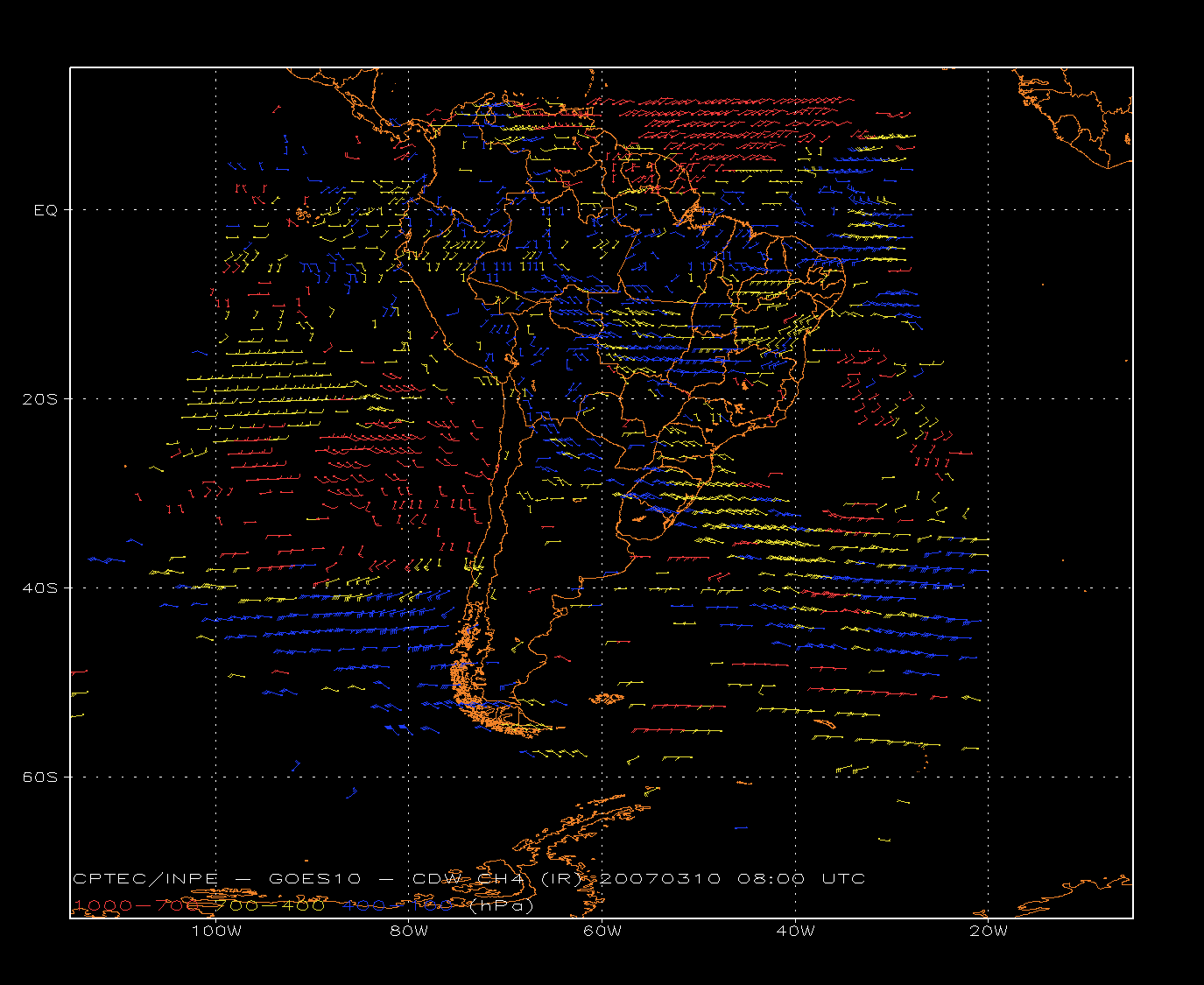The height and width of the screenshot is (985, 1204).
Task: Click the CPTEC/INPE title text
Action: pos(144,879)
